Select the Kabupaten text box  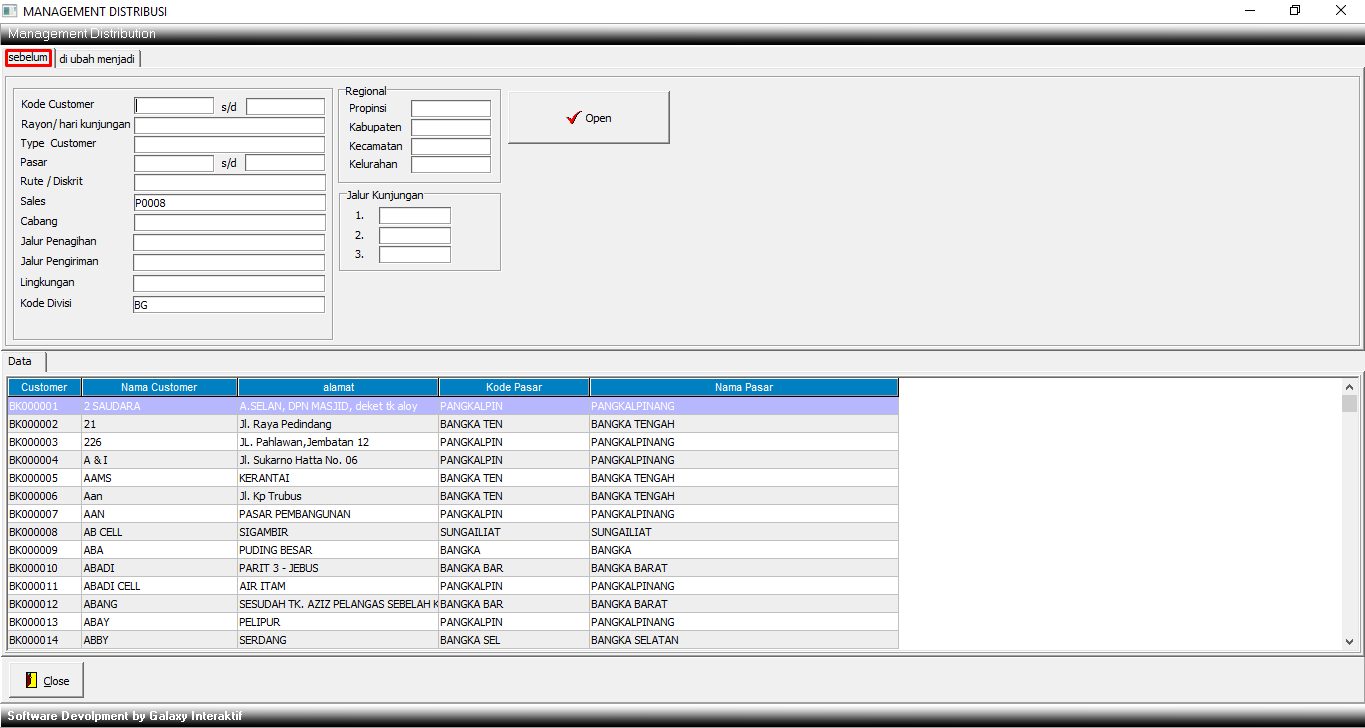coord(450,128)
